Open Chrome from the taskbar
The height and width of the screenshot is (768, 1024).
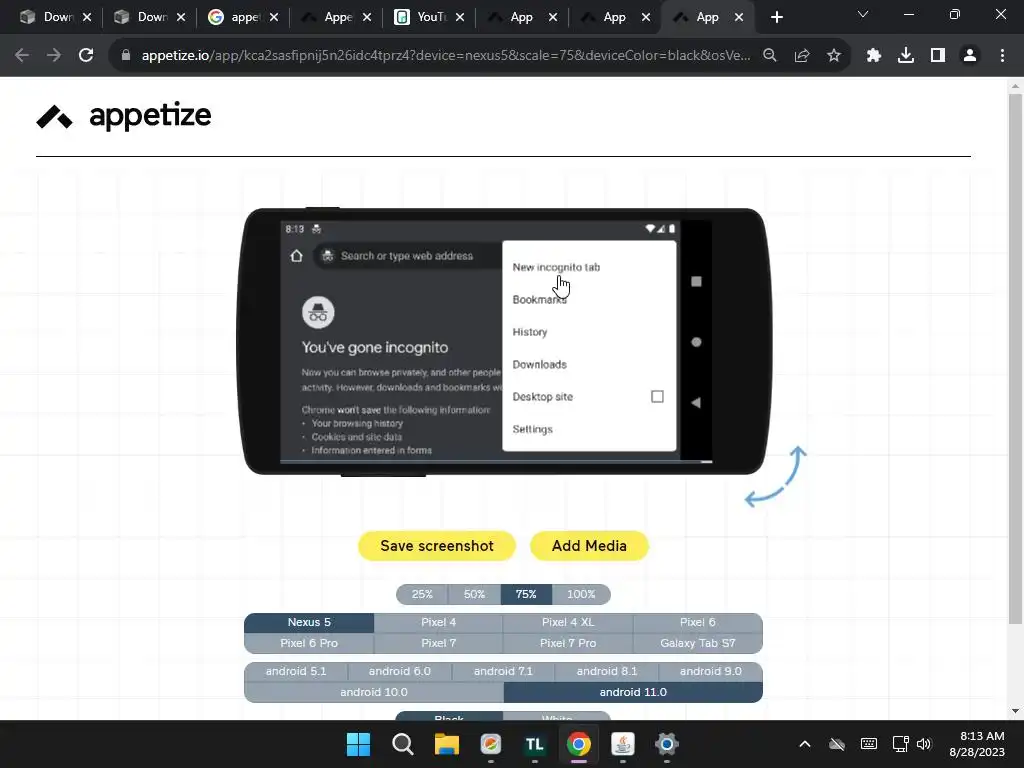[579, 744]
